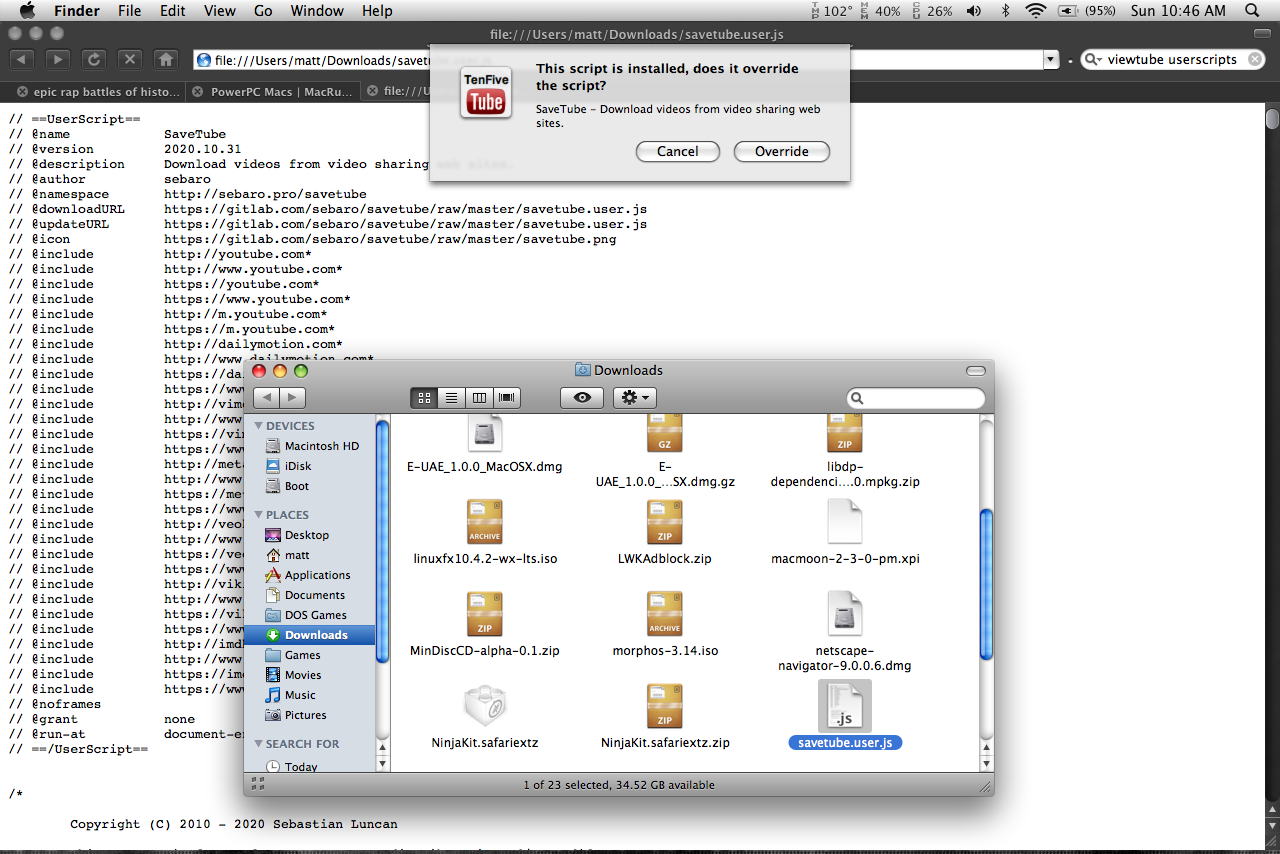Open the Apple menu
This screenshot has height=854, width=1280.
(x=27, y=11)
